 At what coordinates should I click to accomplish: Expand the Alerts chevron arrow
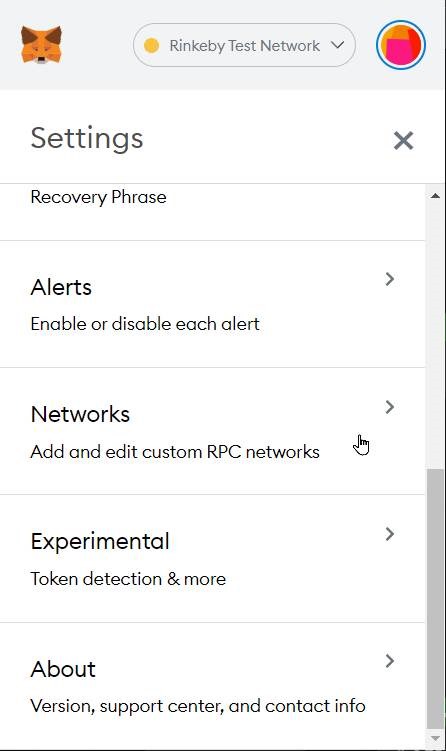389,279
